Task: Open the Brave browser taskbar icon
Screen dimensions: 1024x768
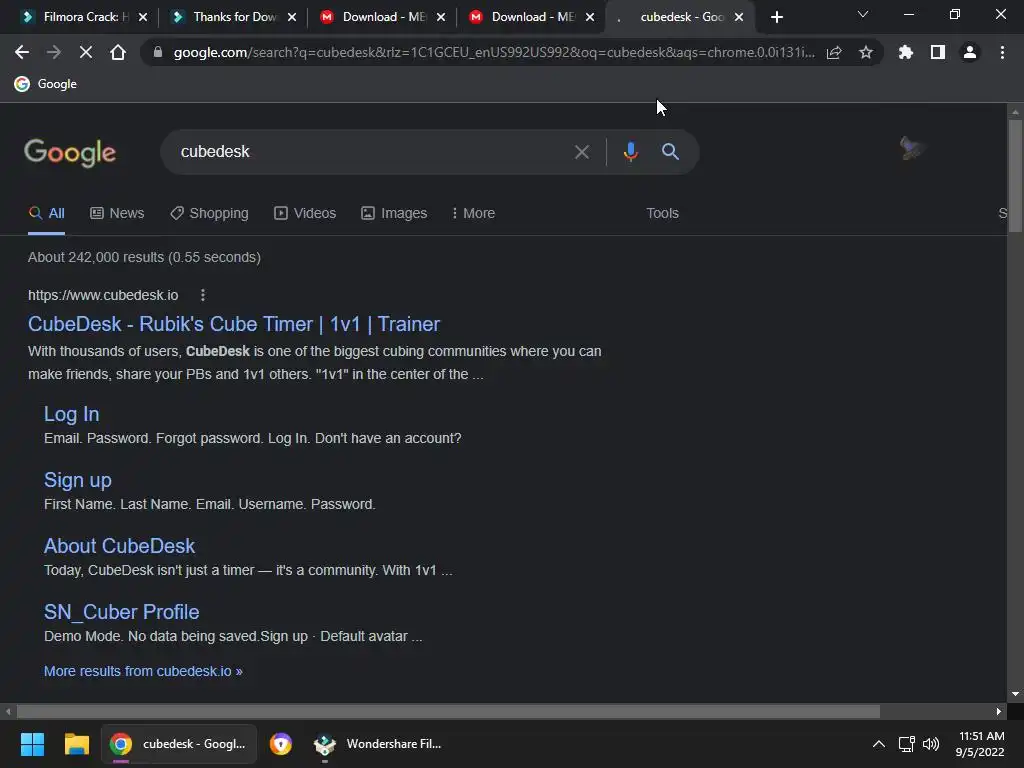Action: point(281,744)
